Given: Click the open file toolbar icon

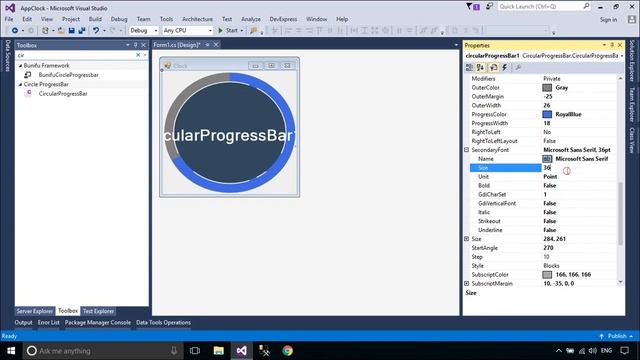Looking at the screenshot, I should 61,31.
